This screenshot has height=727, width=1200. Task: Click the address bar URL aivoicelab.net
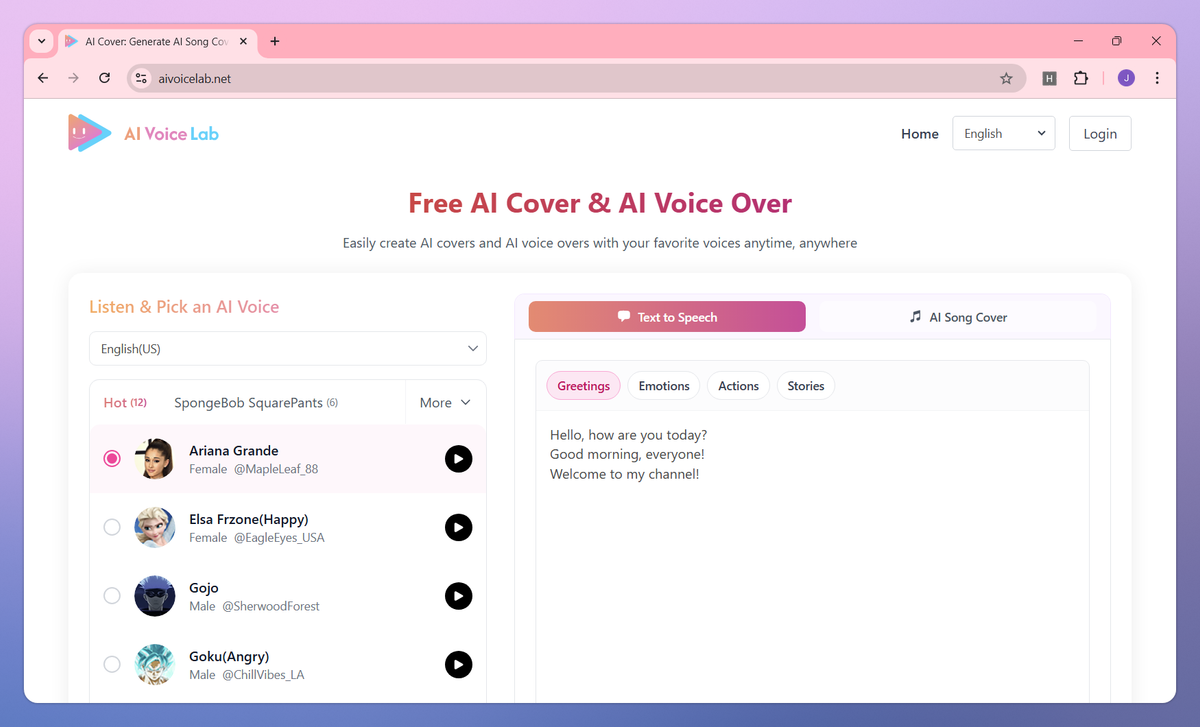click(x=195, y=78)
